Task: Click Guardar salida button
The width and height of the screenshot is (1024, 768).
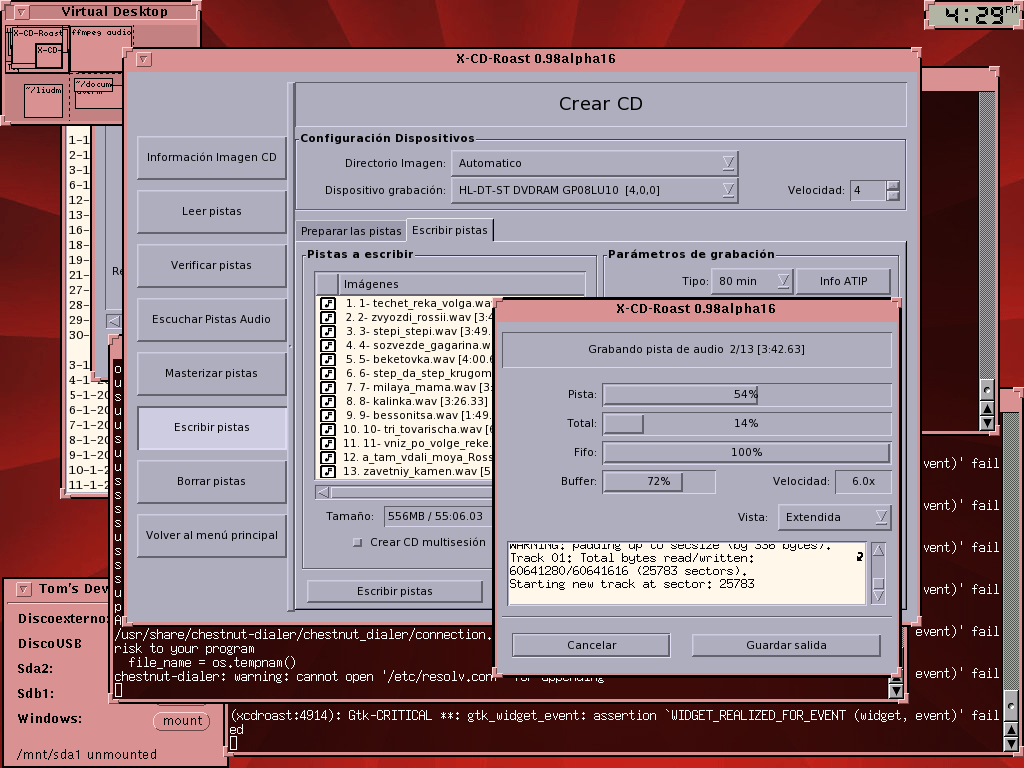Action: pyautogui.click(x=786, y=645)
